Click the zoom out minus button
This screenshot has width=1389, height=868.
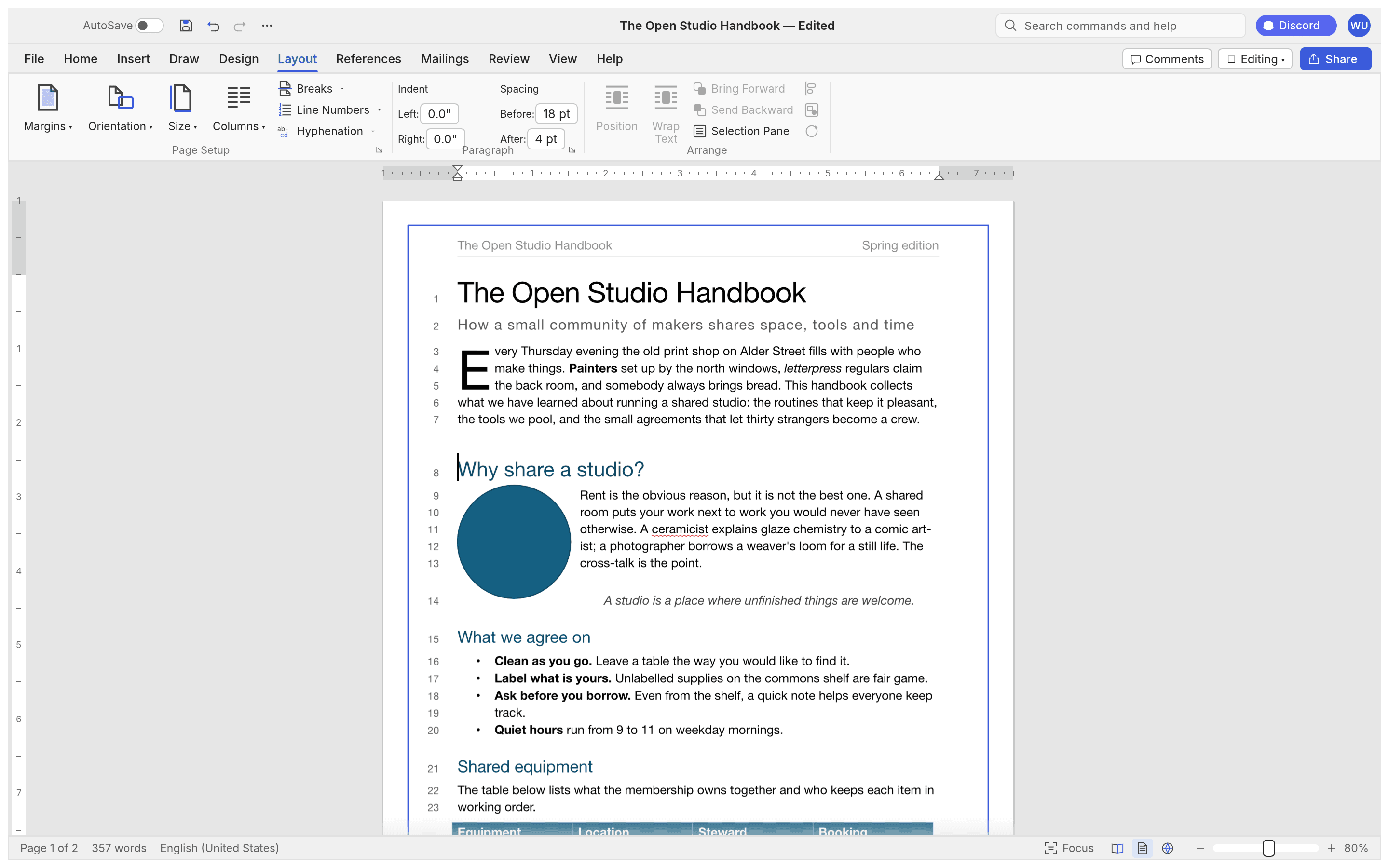coord(1199,848)
